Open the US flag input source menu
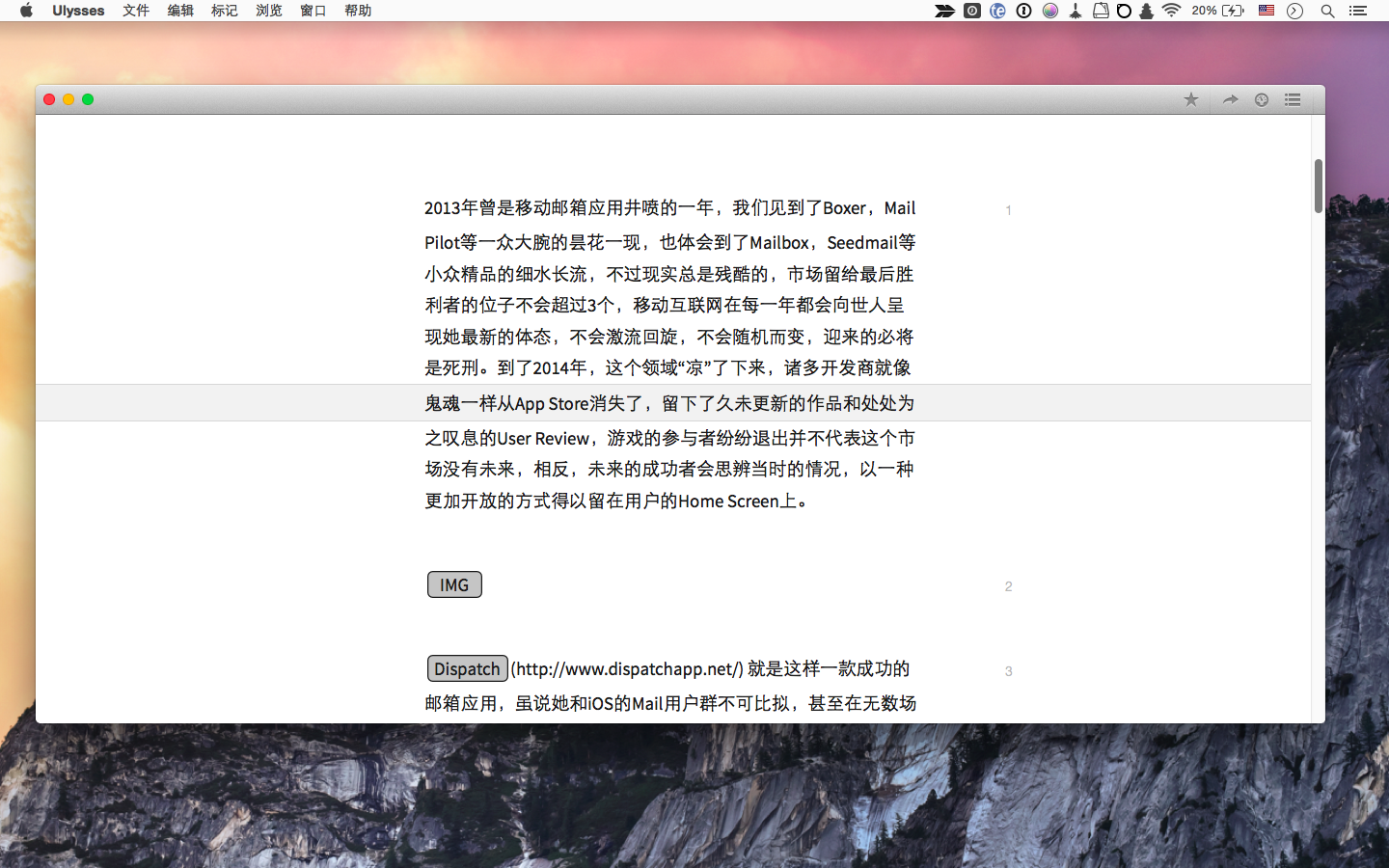The image size is (1389, 868). pyautogui.click(x=1266, y=11)
